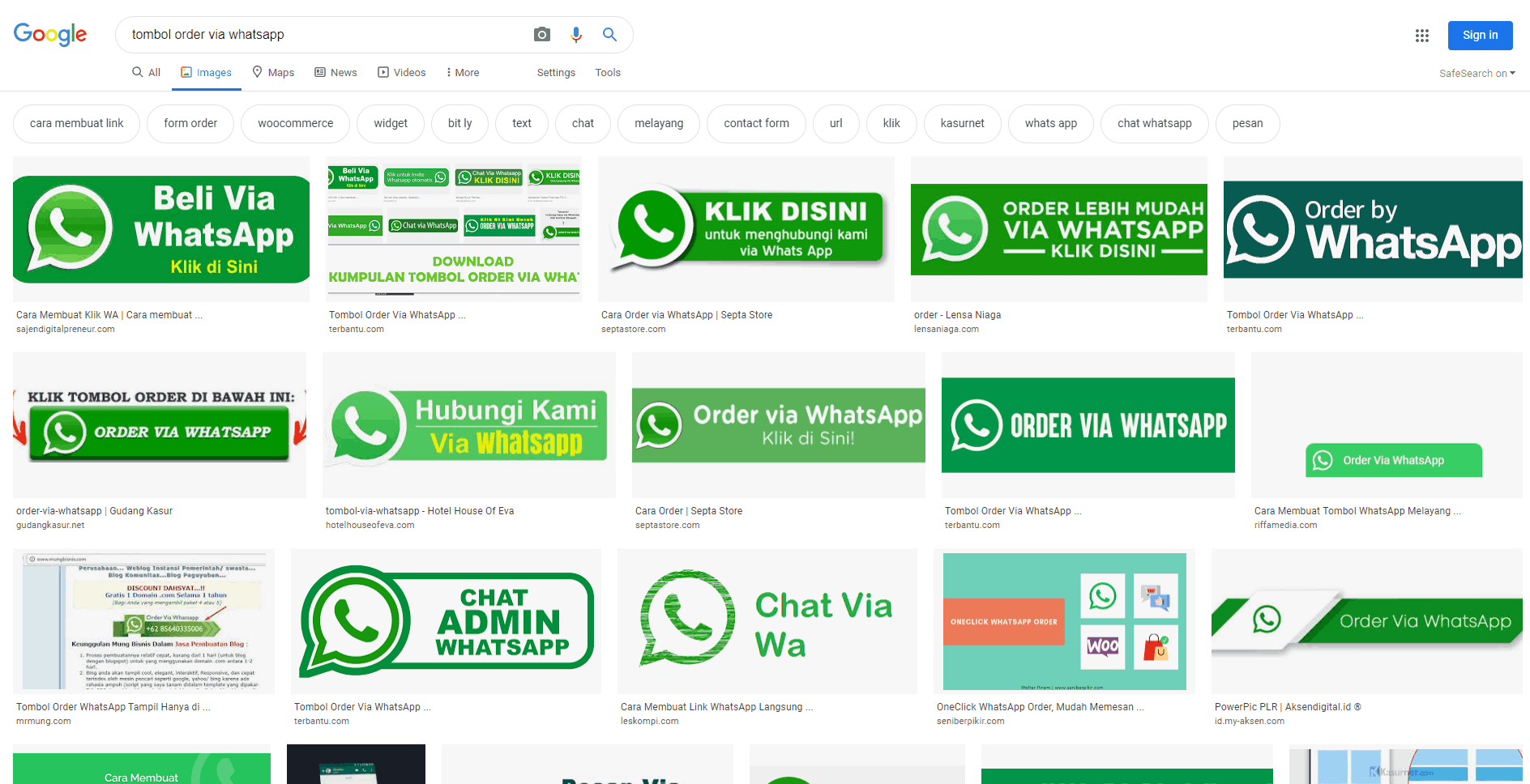The image size is (1530, 784).
Task: Open the riffamedia 'Order Via WhatsApp' button image
Action: click(1387, 425)
